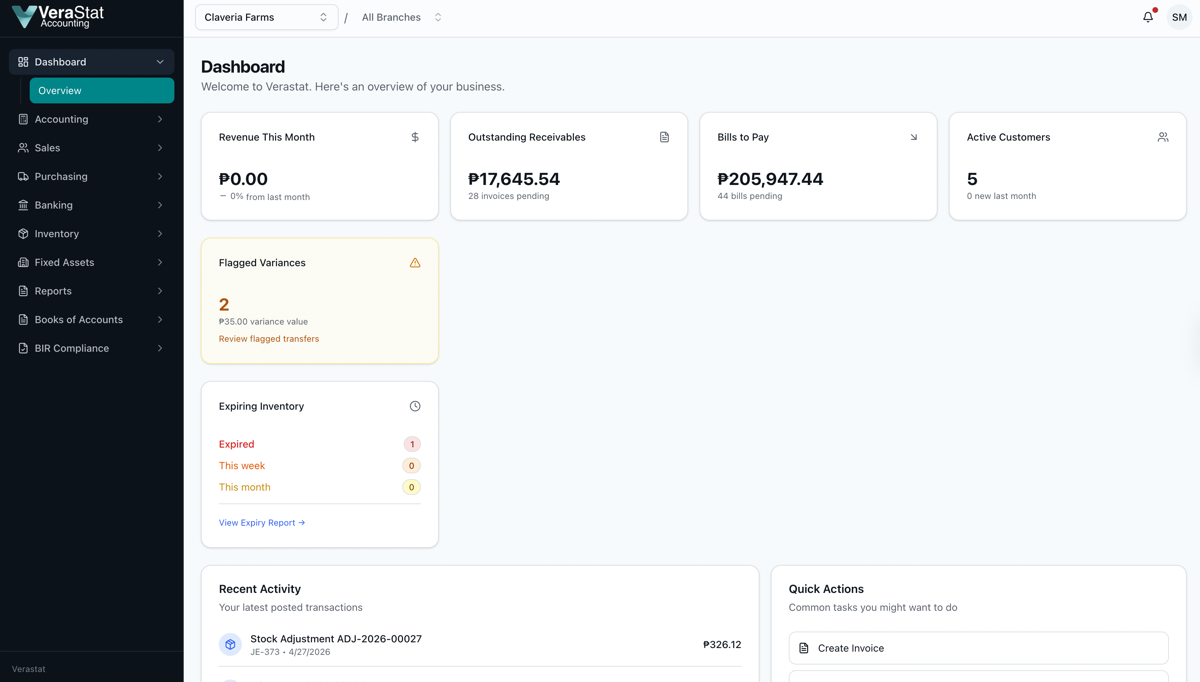Click the Expired count badge
The image size is (1200, 682).
[411, 444]
